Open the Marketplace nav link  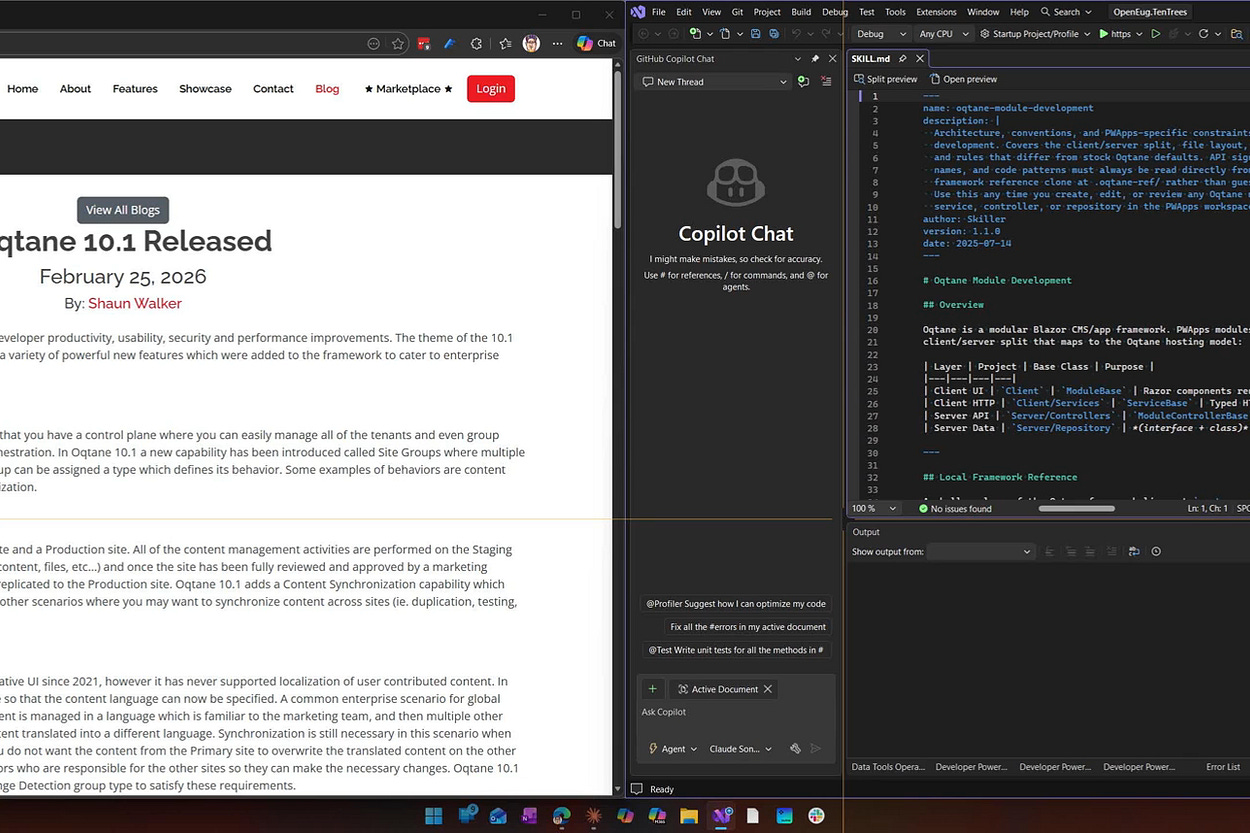pos(408,89)
